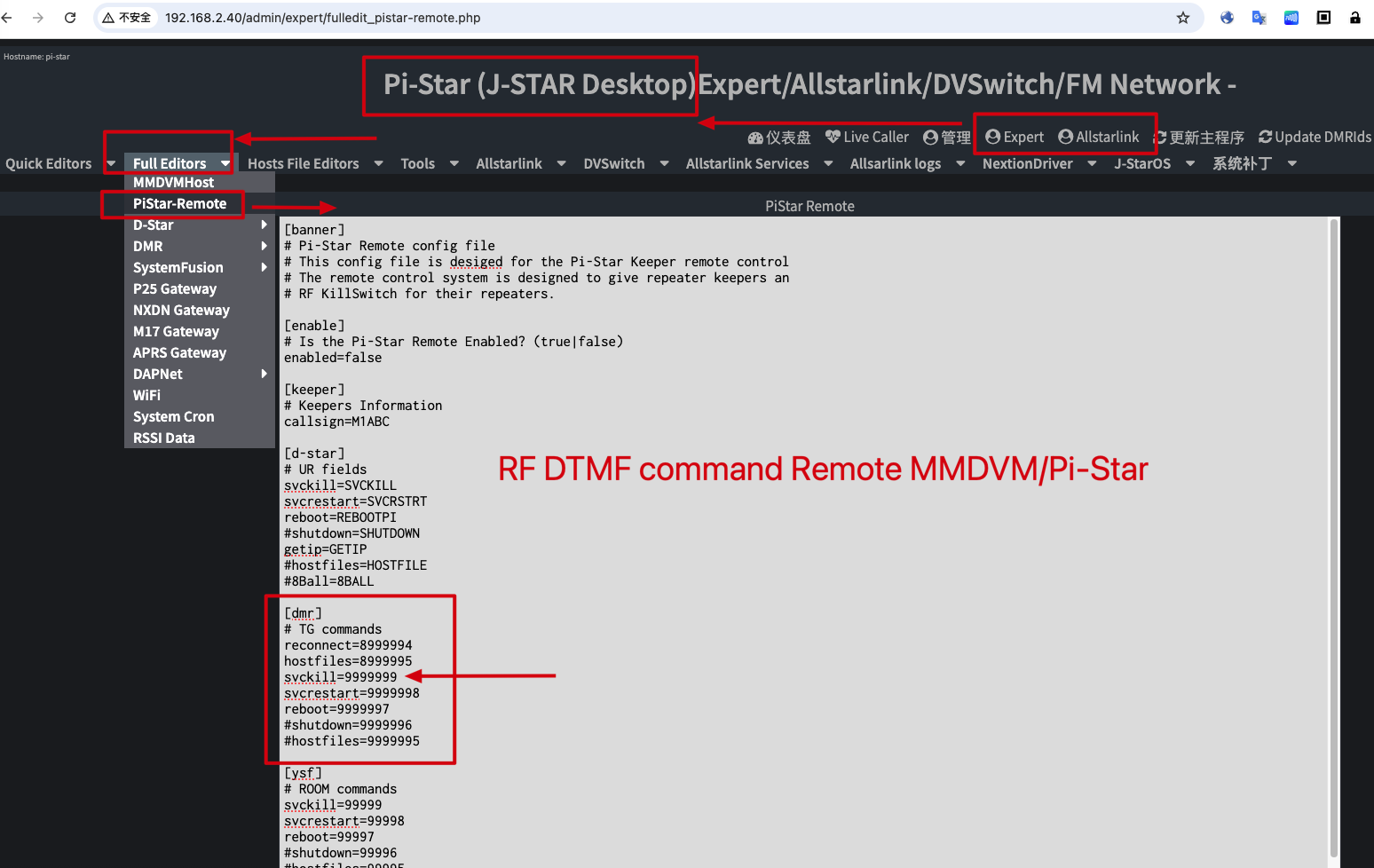Viewport: 1374px width, 868px height.
Task: Open the Allstarlink navigation menu
Action: coord(509,163)
